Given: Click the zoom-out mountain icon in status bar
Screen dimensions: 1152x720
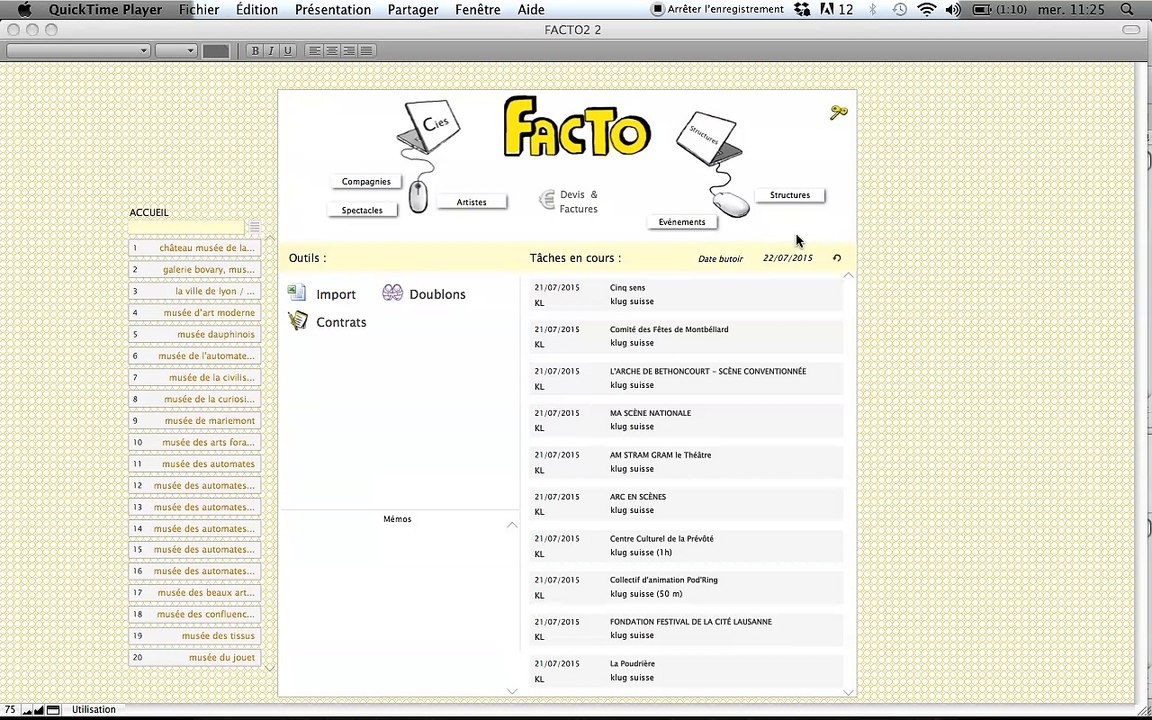Looking at the screenshot, I should [27, 710].
